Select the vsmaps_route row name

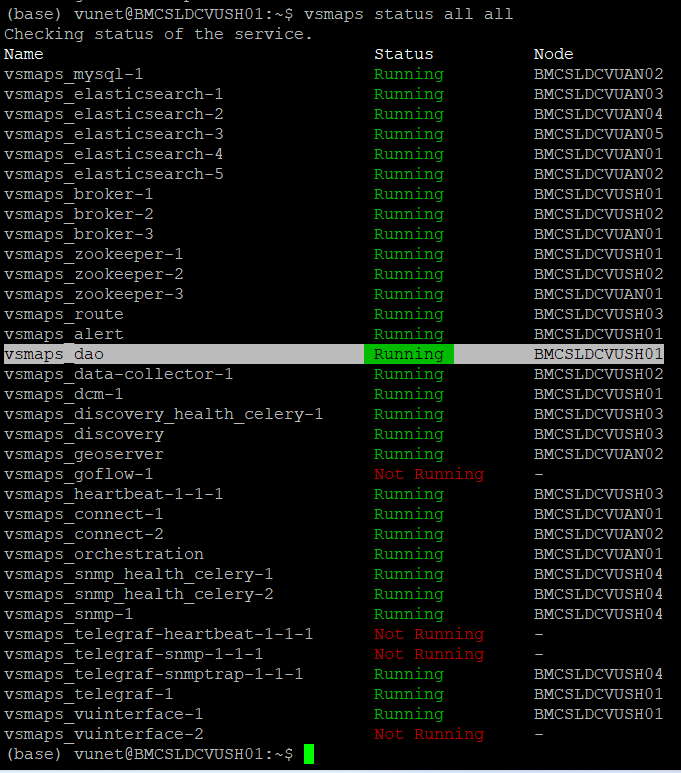(64, 314)
